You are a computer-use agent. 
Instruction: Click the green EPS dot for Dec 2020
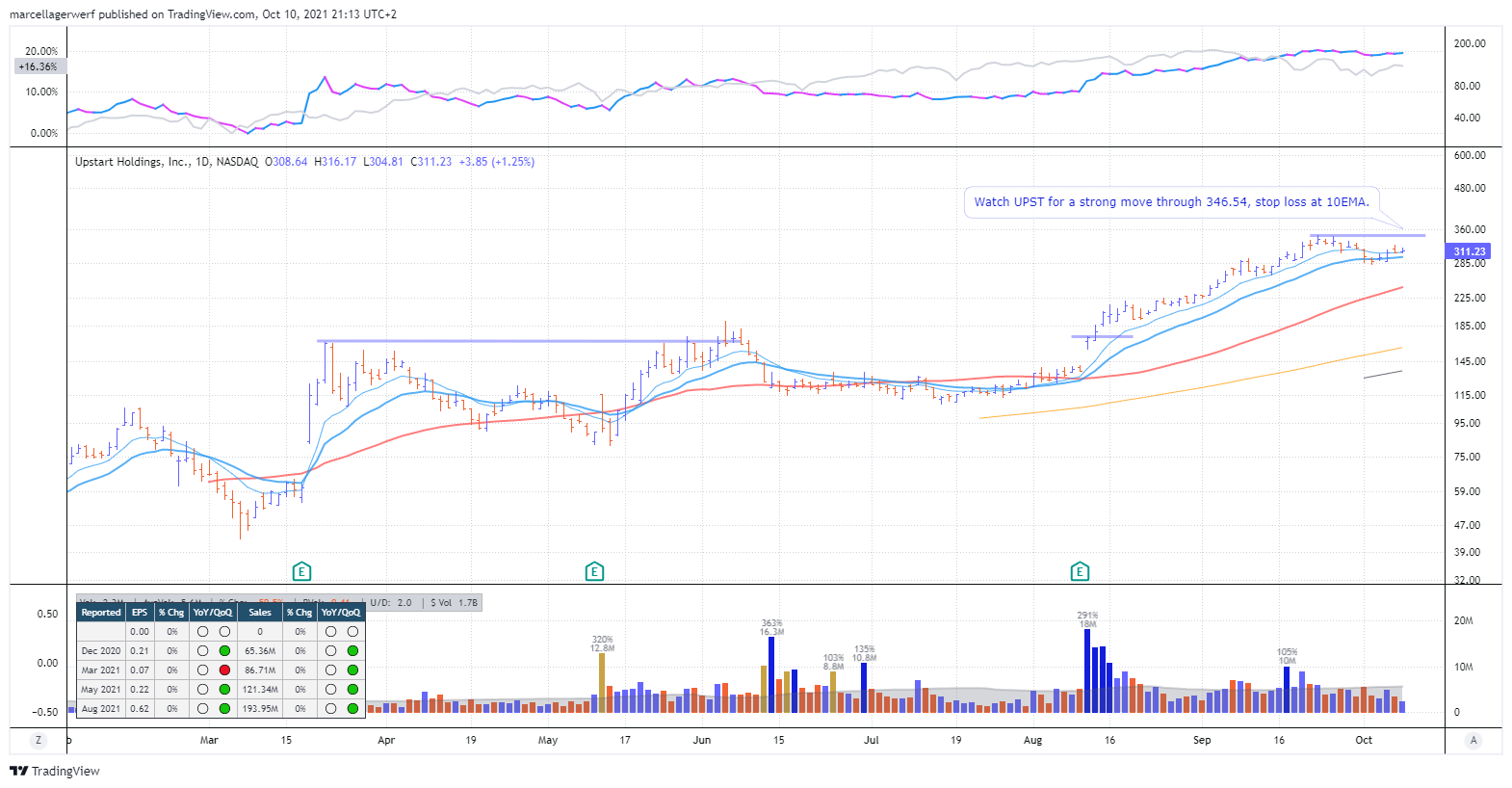click(224, 650)
